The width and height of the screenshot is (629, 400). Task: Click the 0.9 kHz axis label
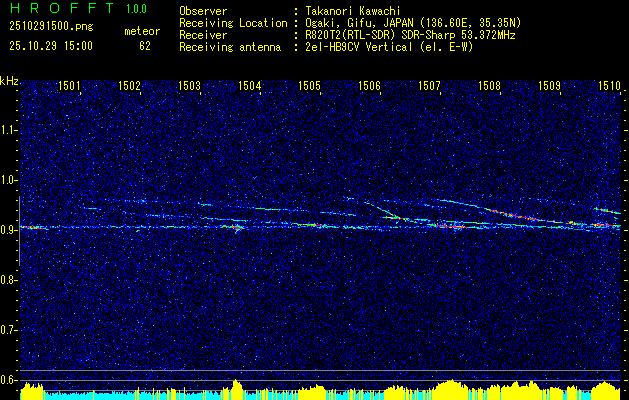click(x=8, y=230)
